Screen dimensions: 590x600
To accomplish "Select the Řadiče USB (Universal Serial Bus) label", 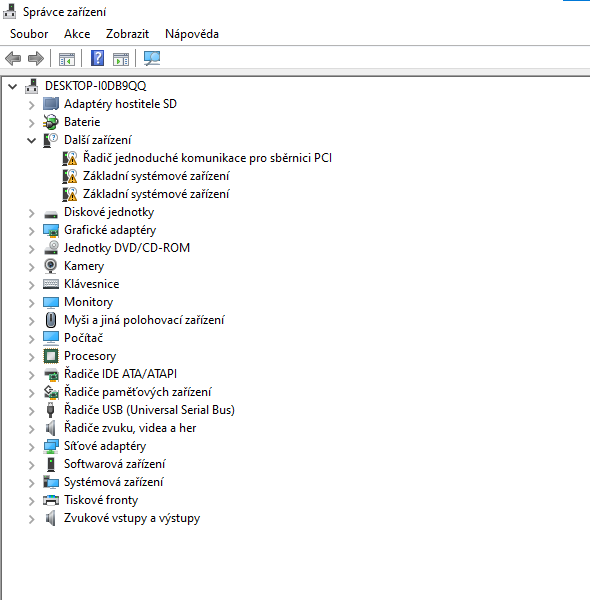I will click(x=149, y=410).
